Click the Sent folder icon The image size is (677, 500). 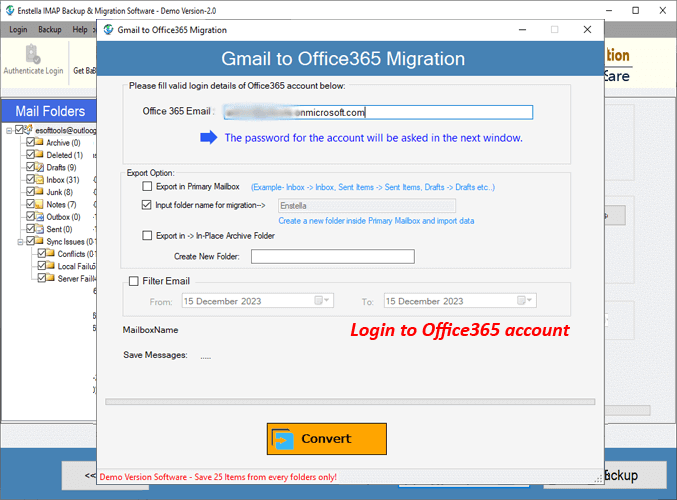coord(39,229)
